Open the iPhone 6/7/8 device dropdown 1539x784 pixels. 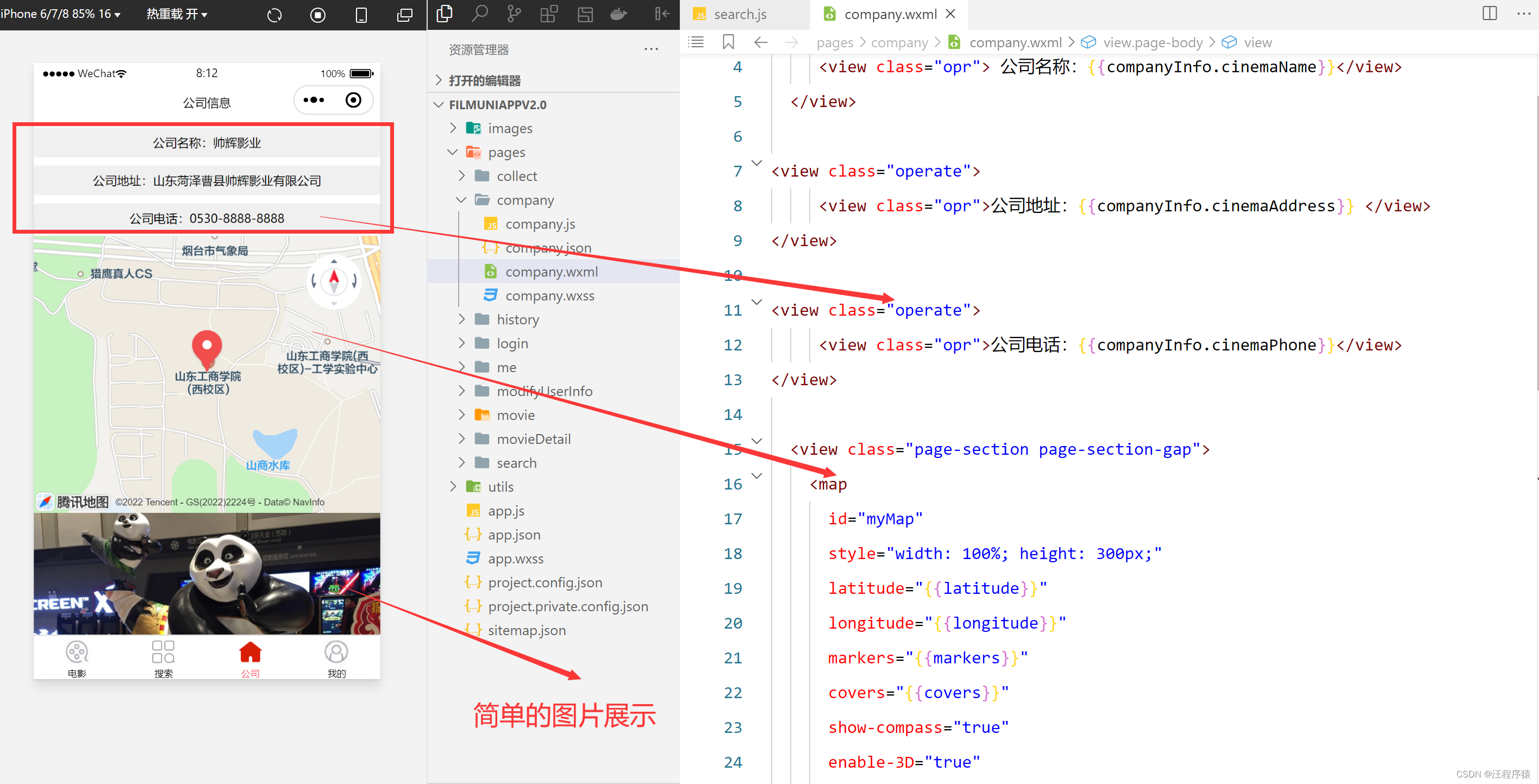point(60,14)
